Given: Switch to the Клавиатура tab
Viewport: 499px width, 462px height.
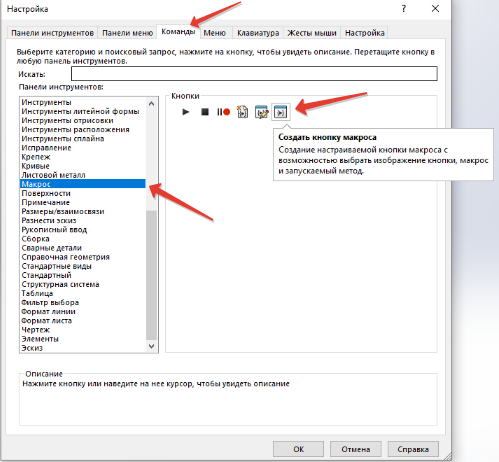Looking at the screenshot, I should click(x=258, y=33).
